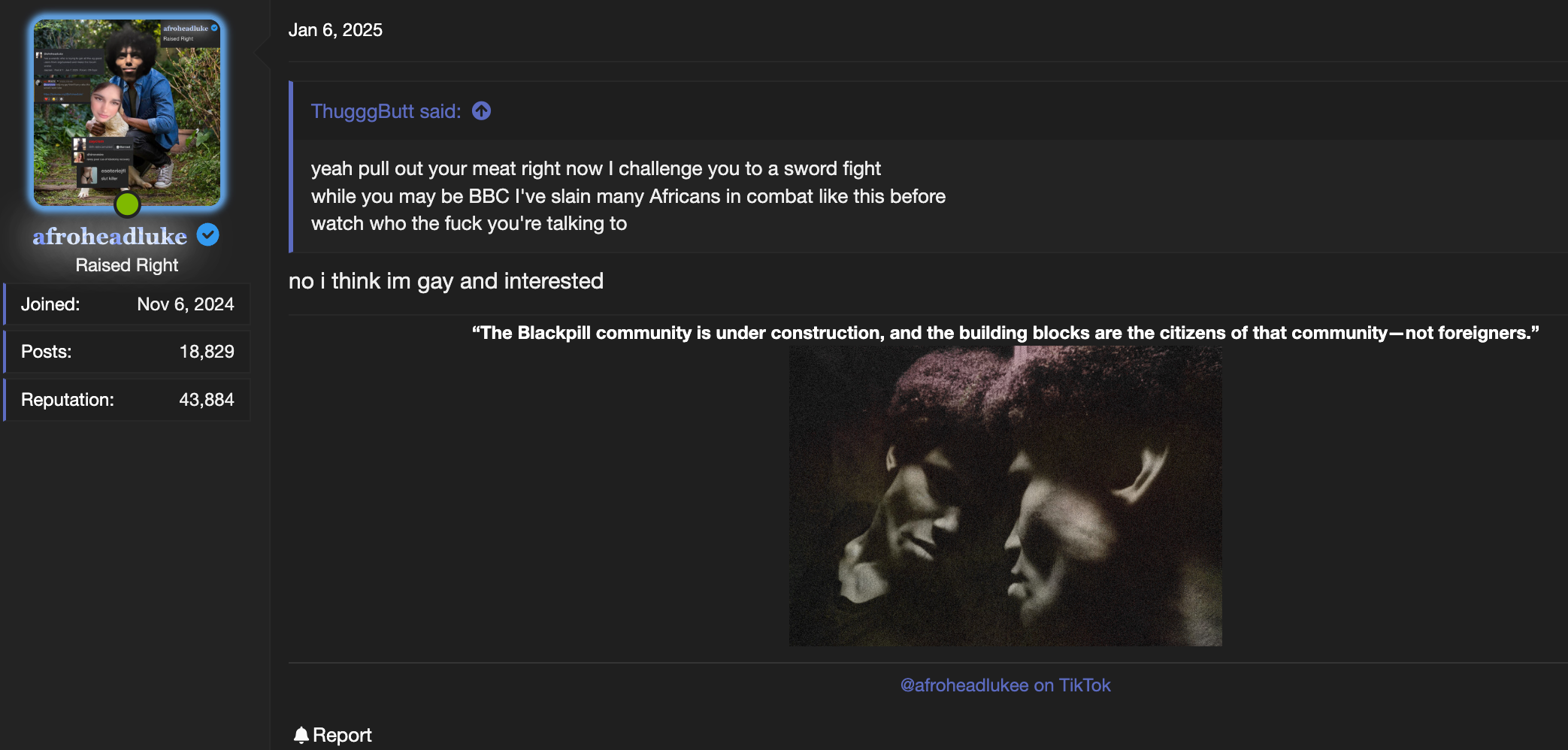Open the @afroheadlukee on TikTok link
Image resolution: width=1568 pixels, height=750 pixels.
click(1005, 685)
